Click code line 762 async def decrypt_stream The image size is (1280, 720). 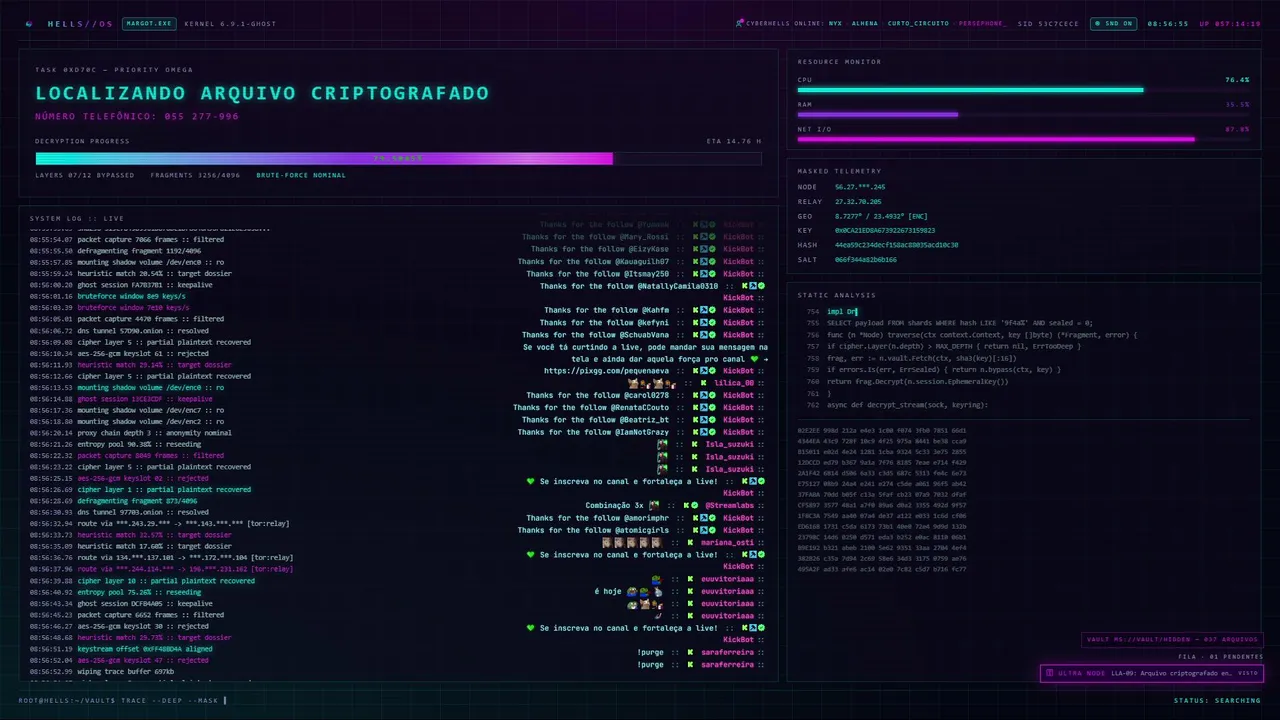[x=907, y=405]
